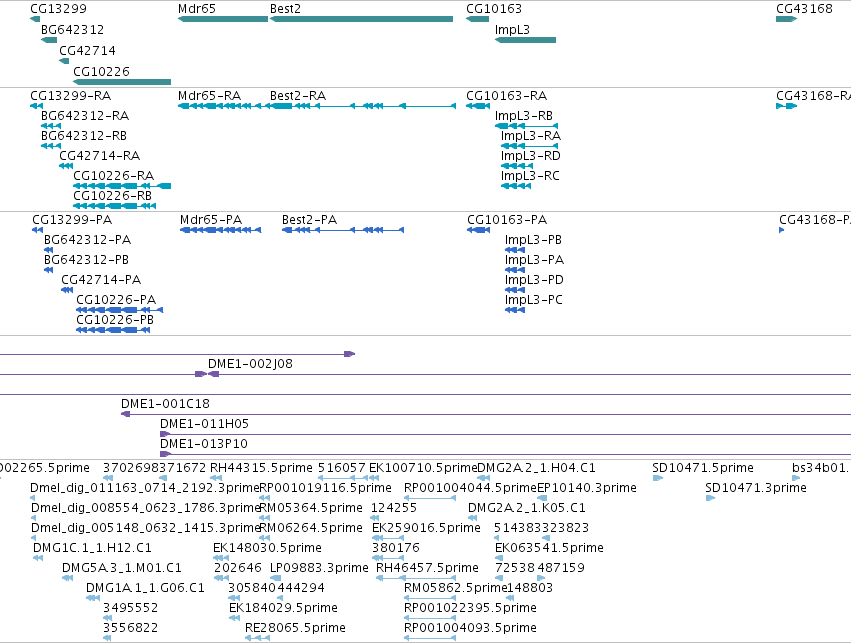Click EST RP001004044.5prime
851x643 pixels.
pos(430,498)
